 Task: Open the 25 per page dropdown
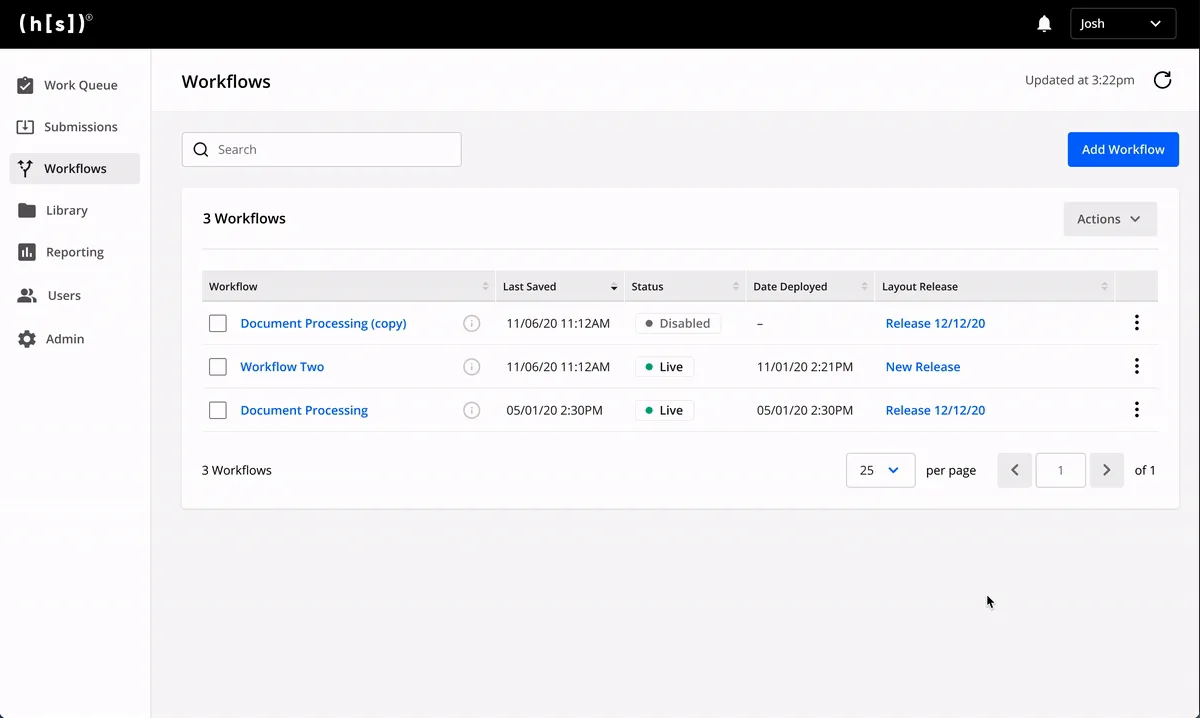coord(880,470)
